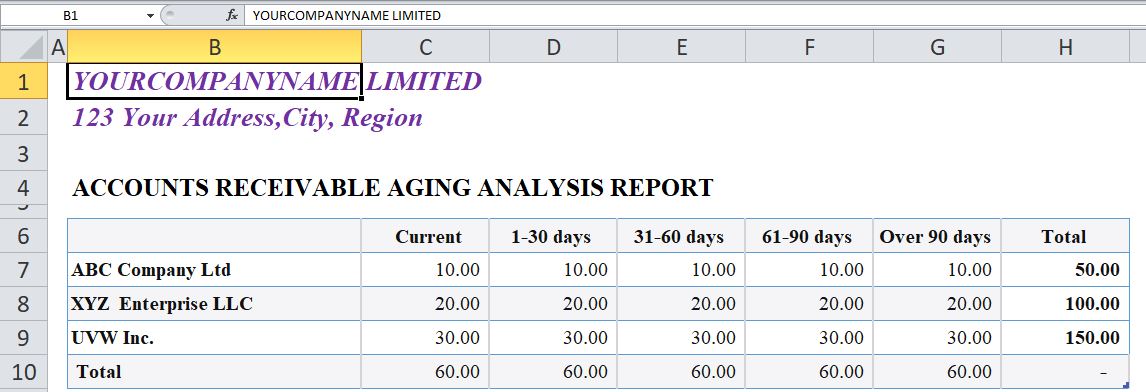This screenshot has height=392, width=1146.
Task: Click the formula bar with YOURCOMPANYNAME LIMITED
Action: pos(694,15)
